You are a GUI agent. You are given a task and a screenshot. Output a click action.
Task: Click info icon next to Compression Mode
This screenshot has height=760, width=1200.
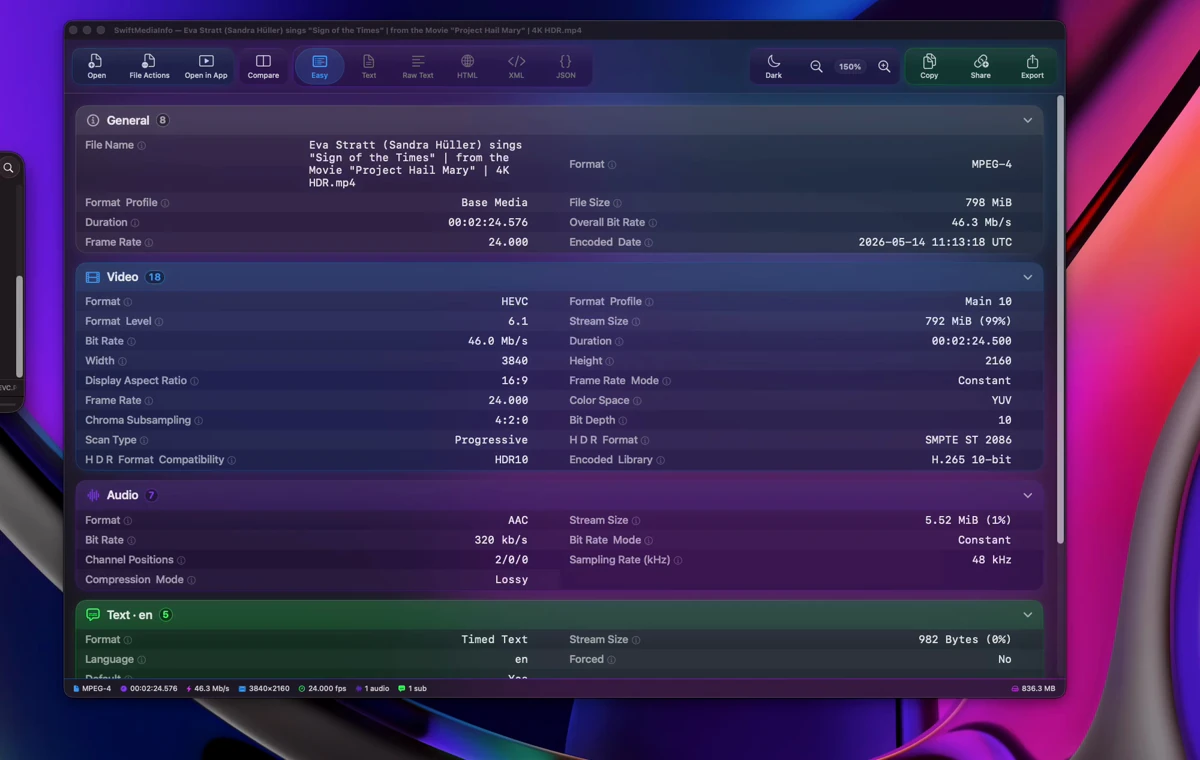[191, 581]
